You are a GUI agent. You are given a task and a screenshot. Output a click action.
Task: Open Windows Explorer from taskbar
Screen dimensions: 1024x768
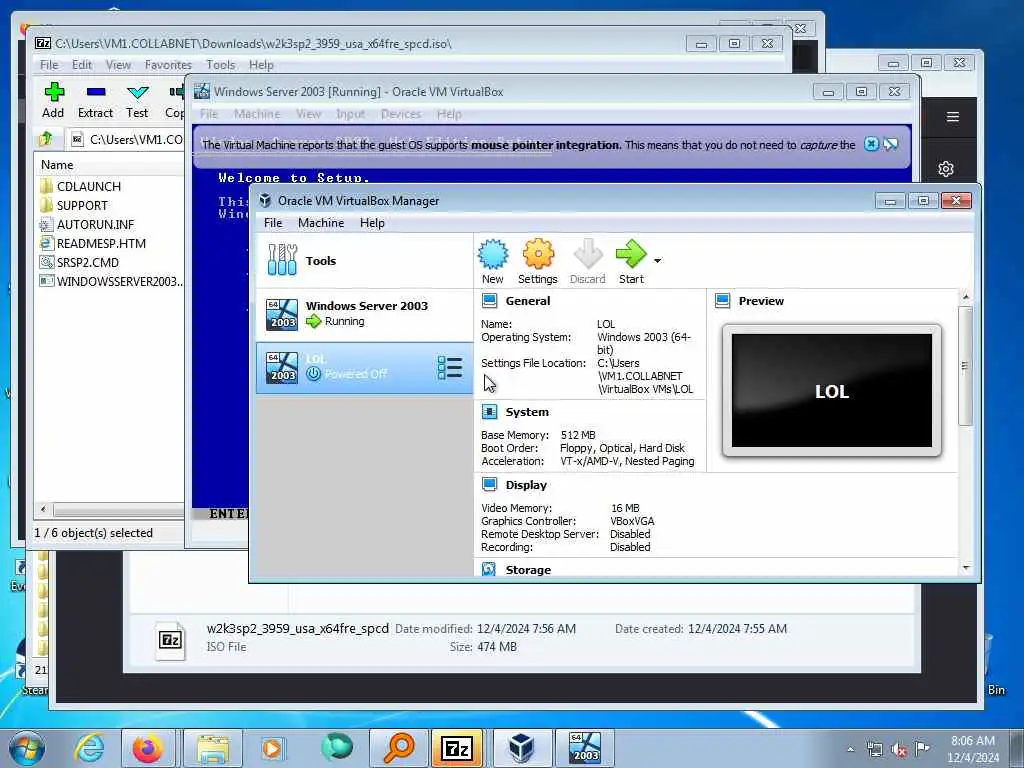[213, 748]
